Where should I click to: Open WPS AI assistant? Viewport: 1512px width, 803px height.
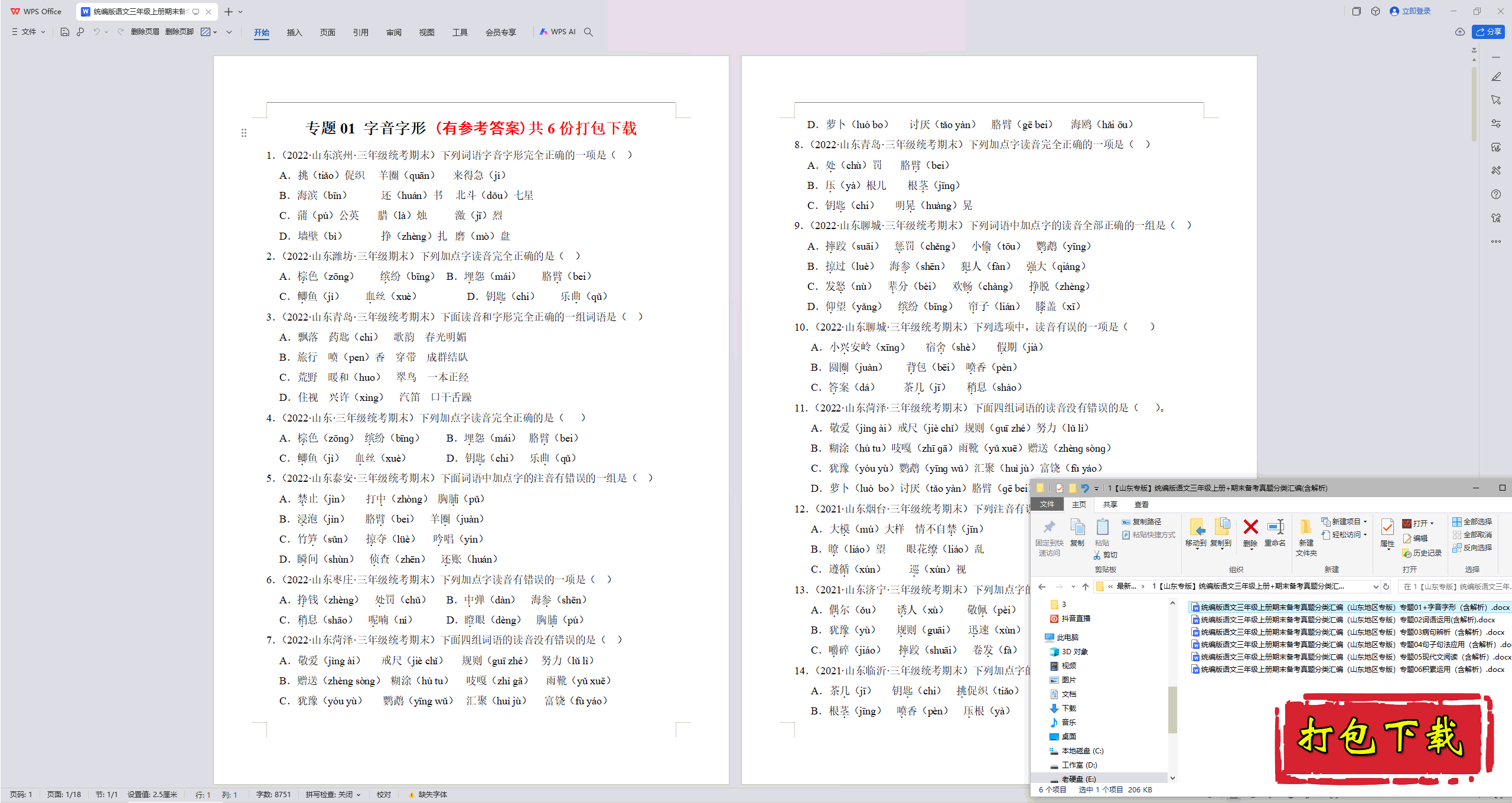tap(557, 32)
